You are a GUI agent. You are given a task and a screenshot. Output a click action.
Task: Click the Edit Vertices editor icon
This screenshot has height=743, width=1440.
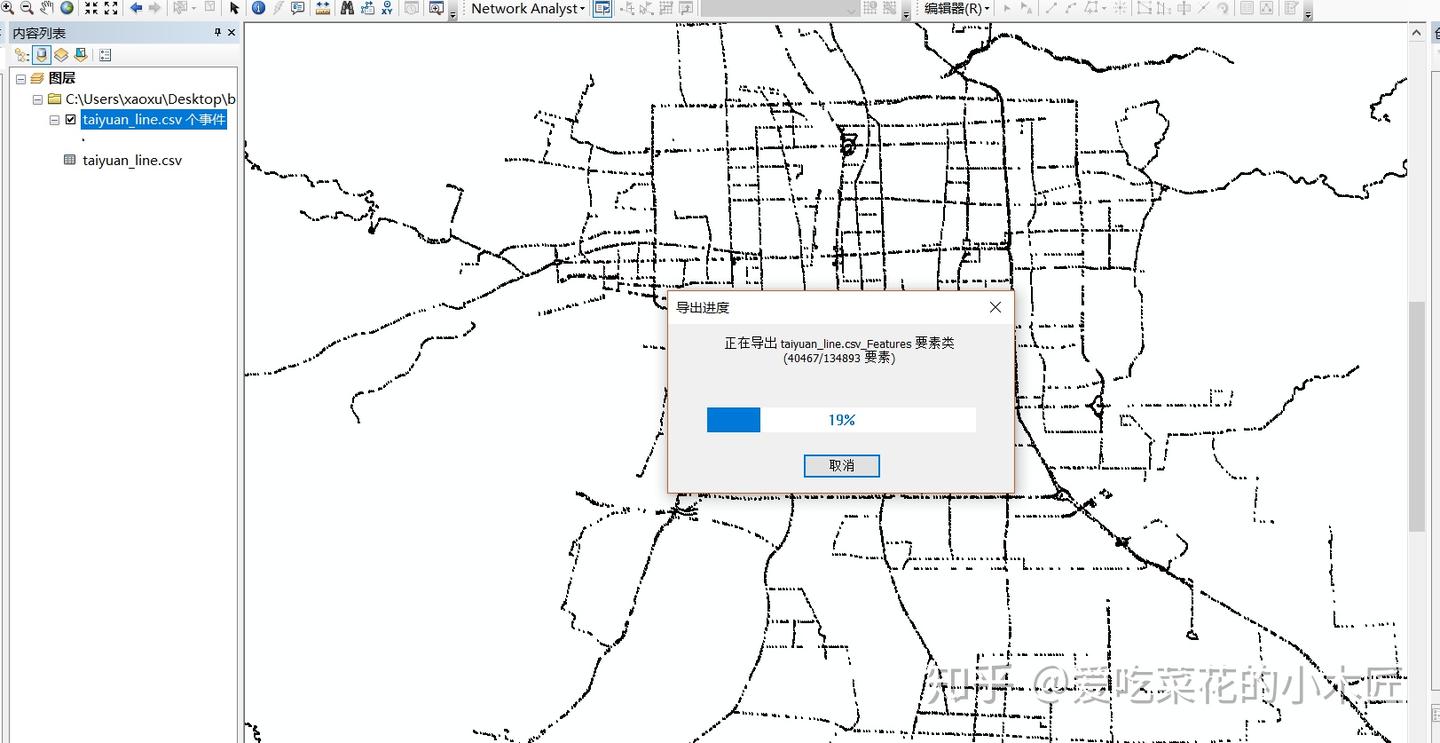[1144, 8]
